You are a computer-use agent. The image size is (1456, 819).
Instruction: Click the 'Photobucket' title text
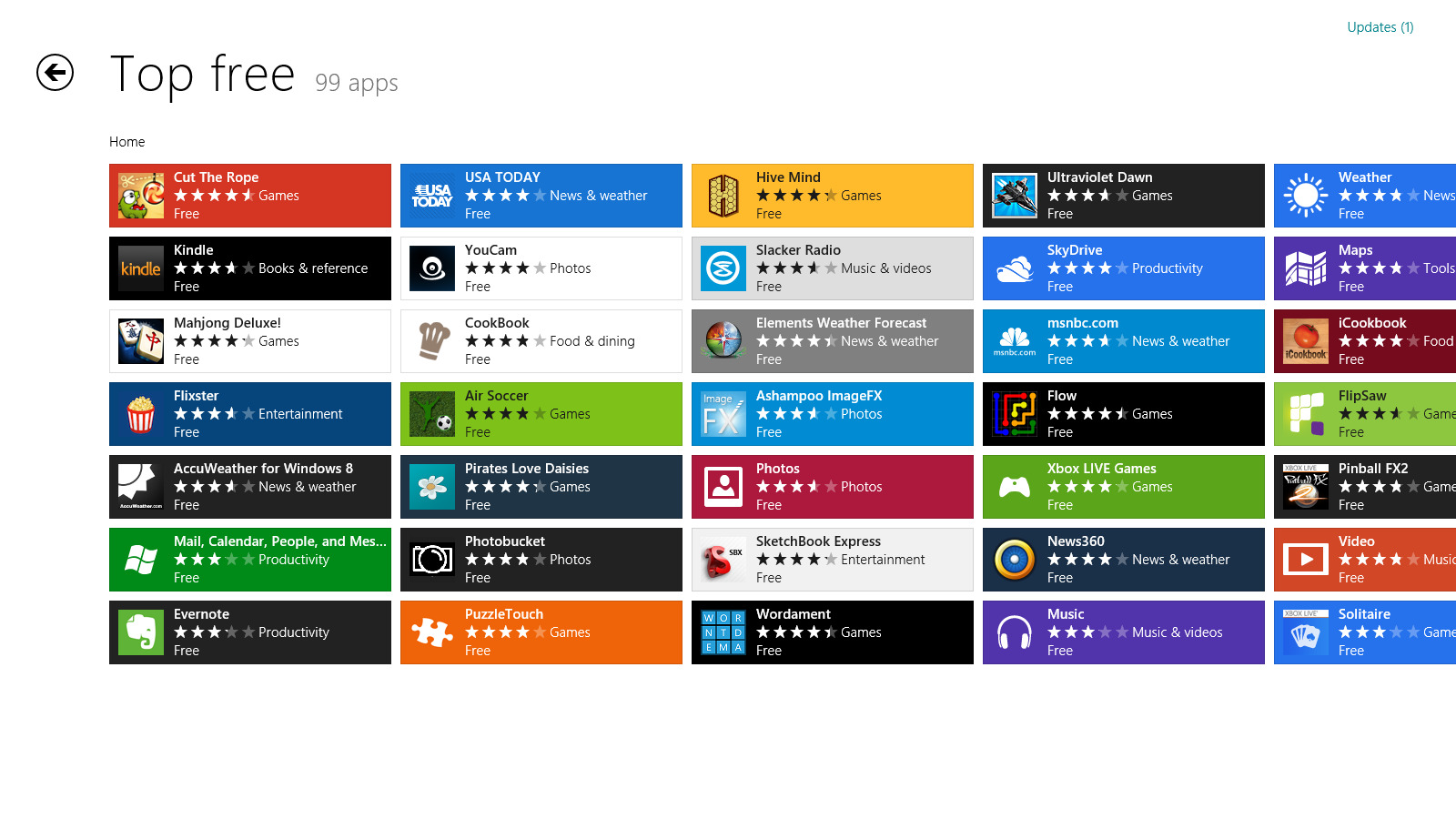click(x=505, y=541)
